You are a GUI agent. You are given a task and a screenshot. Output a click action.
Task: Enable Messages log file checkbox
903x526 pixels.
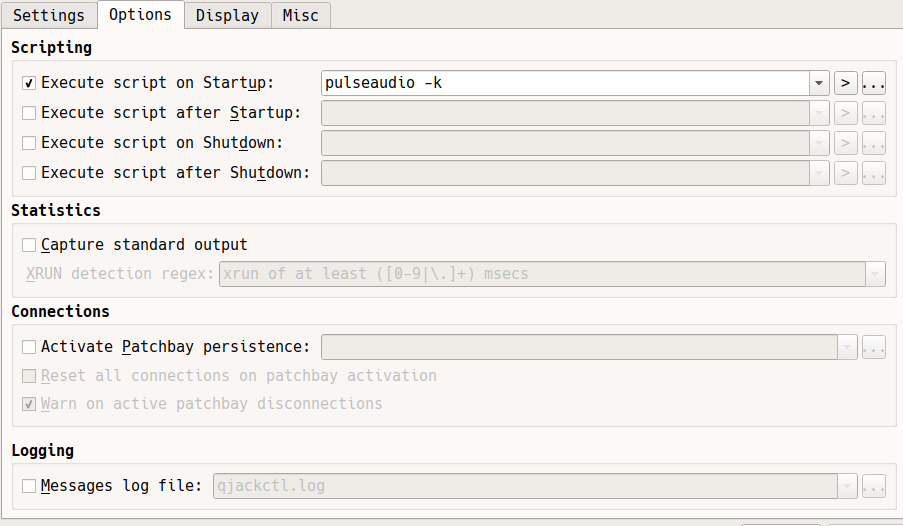pos(29,487)
